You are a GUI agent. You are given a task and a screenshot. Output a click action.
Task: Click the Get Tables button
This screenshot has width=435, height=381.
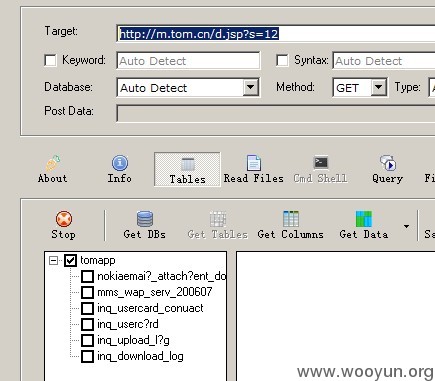tap(218, 225)
